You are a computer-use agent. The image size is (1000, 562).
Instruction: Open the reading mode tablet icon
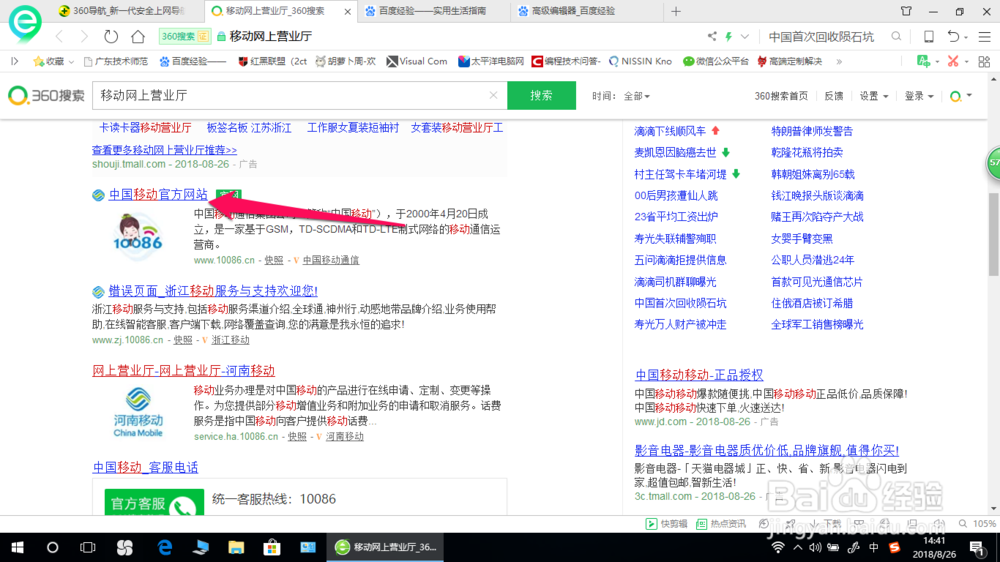tap(929, 36)
